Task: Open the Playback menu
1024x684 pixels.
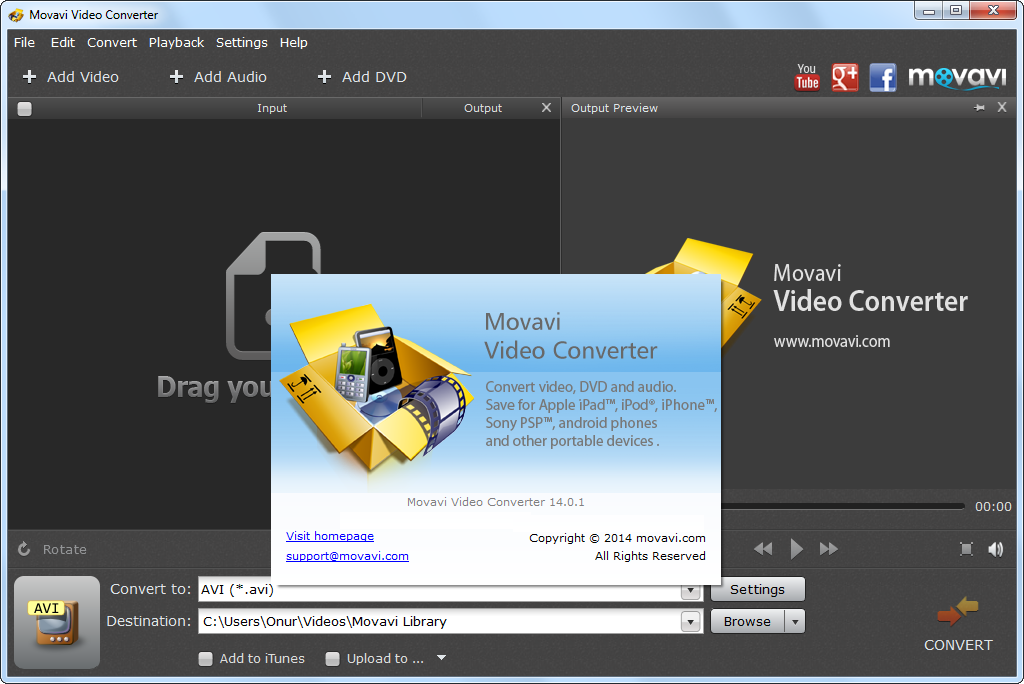Action: tap(176, 43)
